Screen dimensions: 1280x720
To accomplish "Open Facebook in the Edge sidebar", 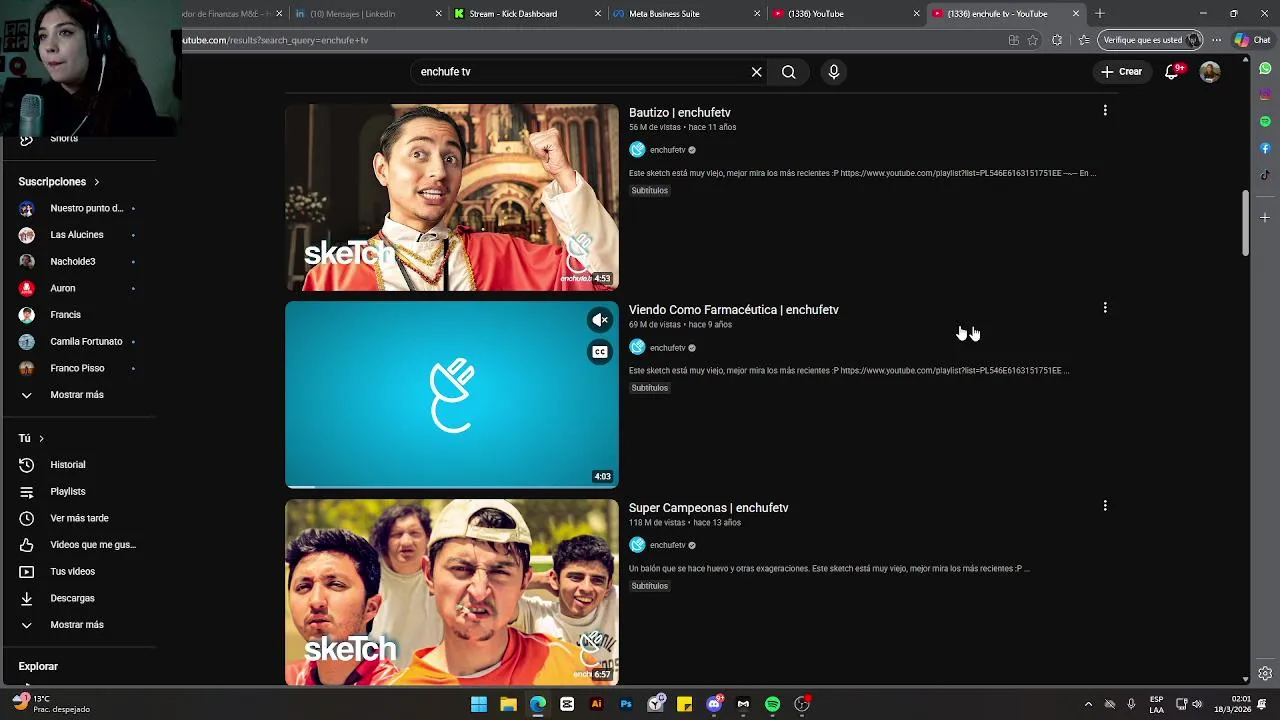I will (1265, 148).
